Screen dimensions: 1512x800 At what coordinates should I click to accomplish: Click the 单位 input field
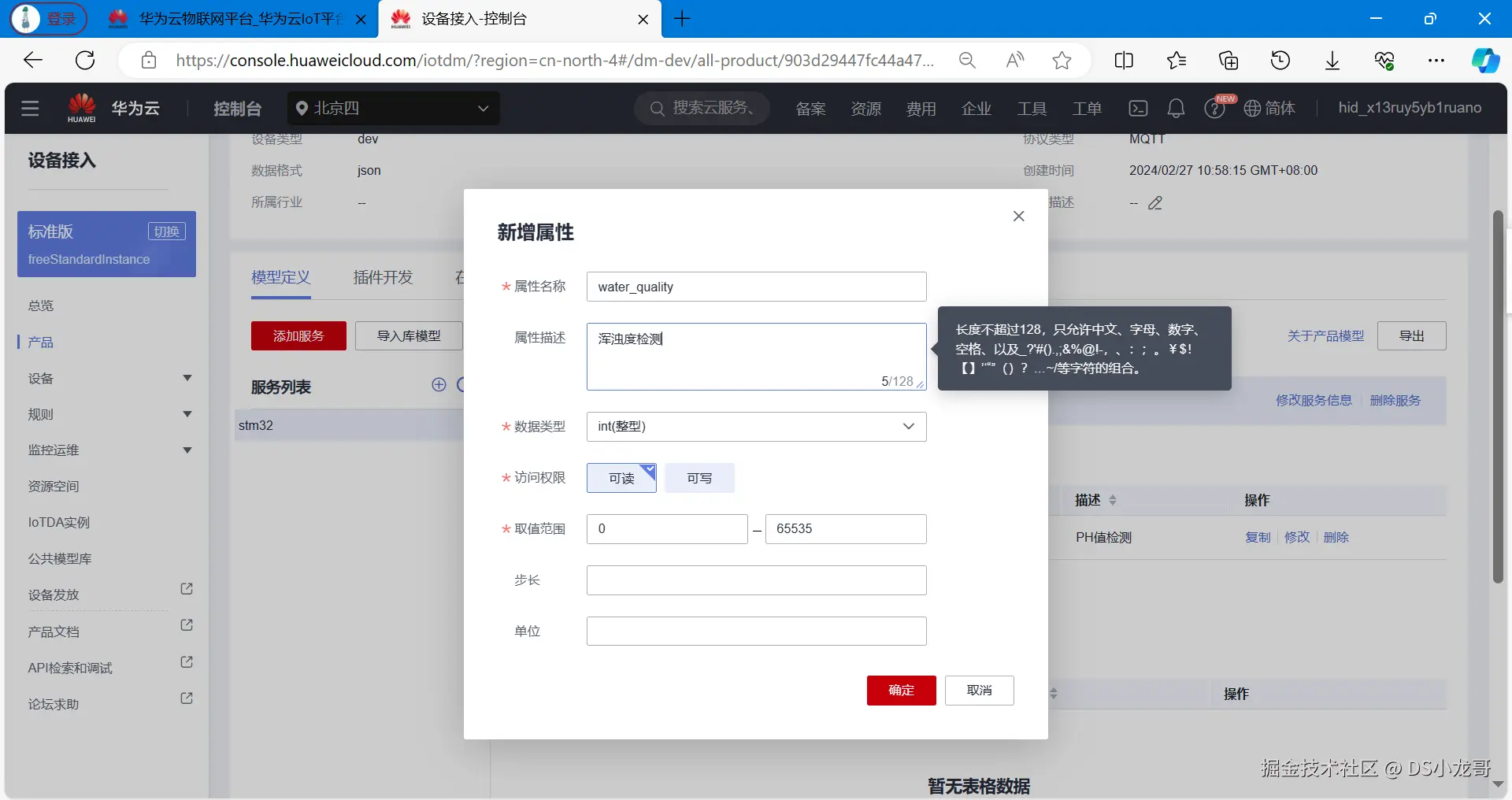(x=756, y=631)
